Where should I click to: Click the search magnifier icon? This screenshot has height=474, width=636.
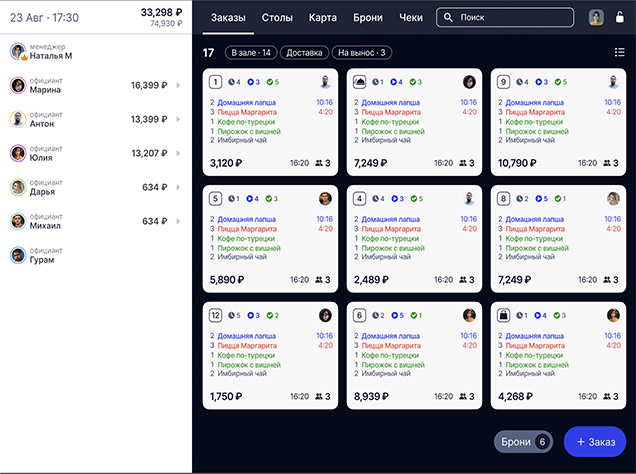click(447, 18)
